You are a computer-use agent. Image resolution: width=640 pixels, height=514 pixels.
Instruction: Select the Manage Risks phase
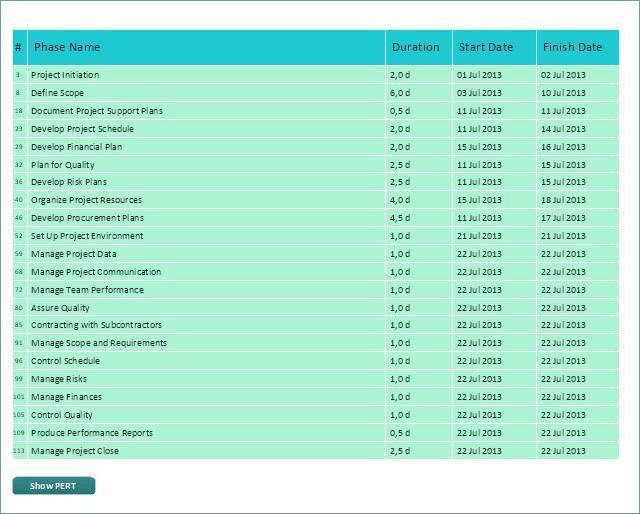point(316,378)
